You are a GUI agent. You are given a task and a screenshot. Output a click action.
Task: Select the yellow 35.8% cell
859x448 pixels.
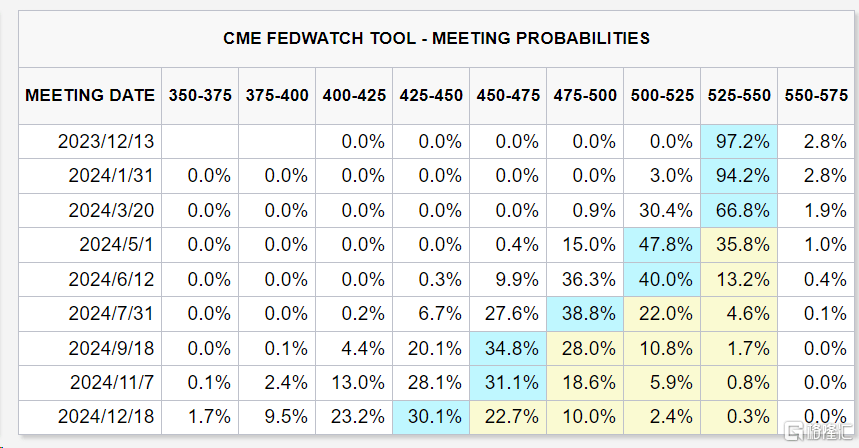pyautogui.click(x=740, y=245)
